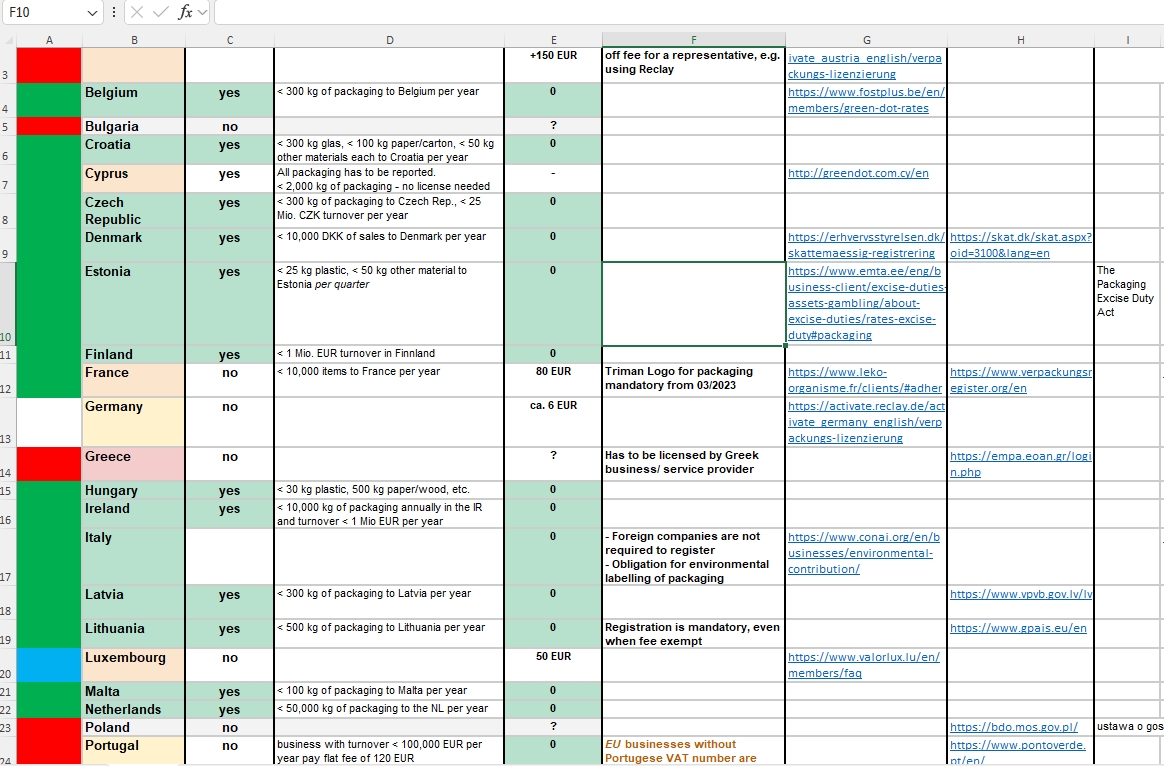Expand the dropdown beside the fx icon
The width and height of the screenshot is (1164, 766).
point(203,12)
